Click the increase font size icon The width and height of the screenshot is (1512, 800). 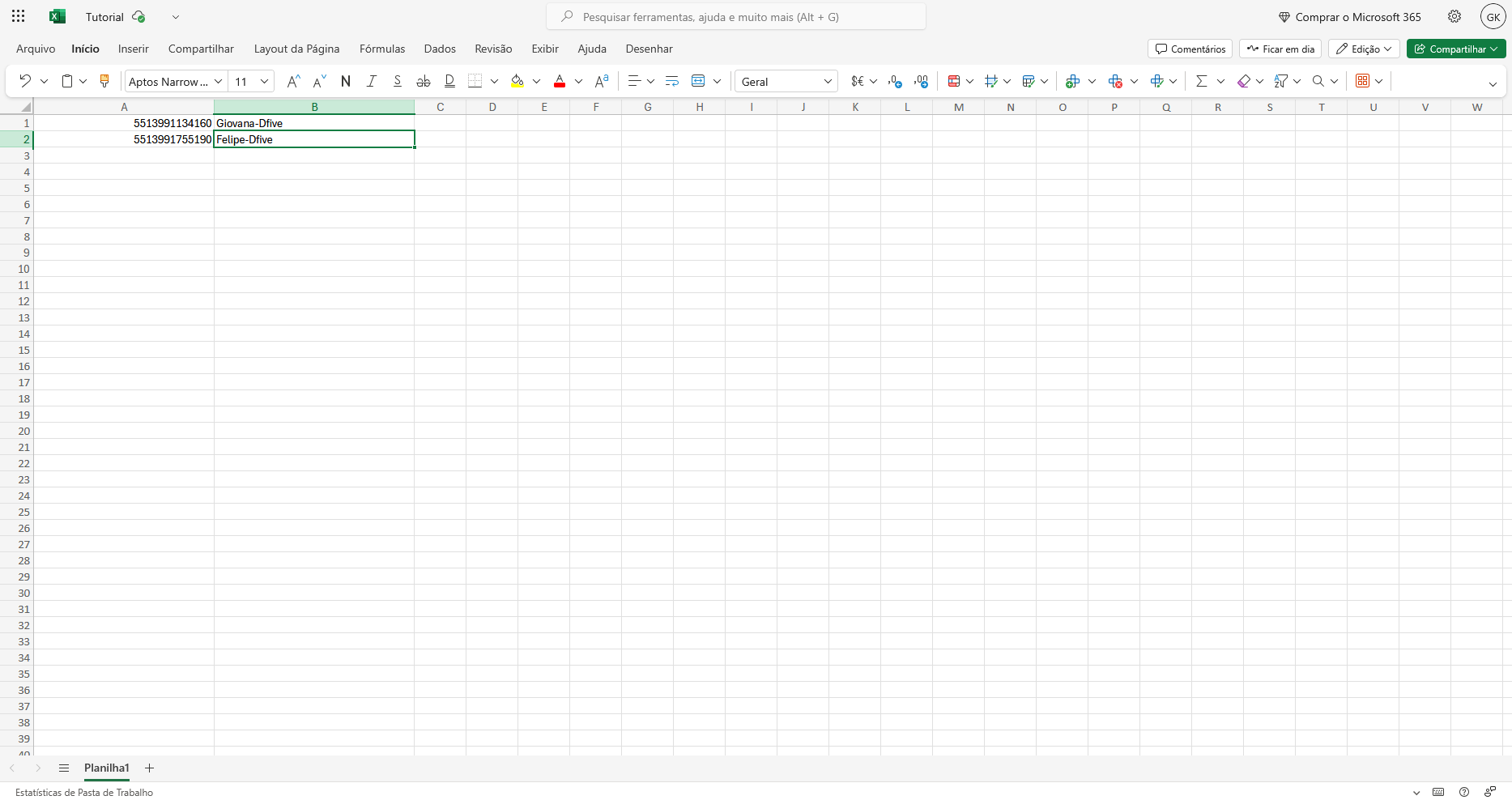293,81
